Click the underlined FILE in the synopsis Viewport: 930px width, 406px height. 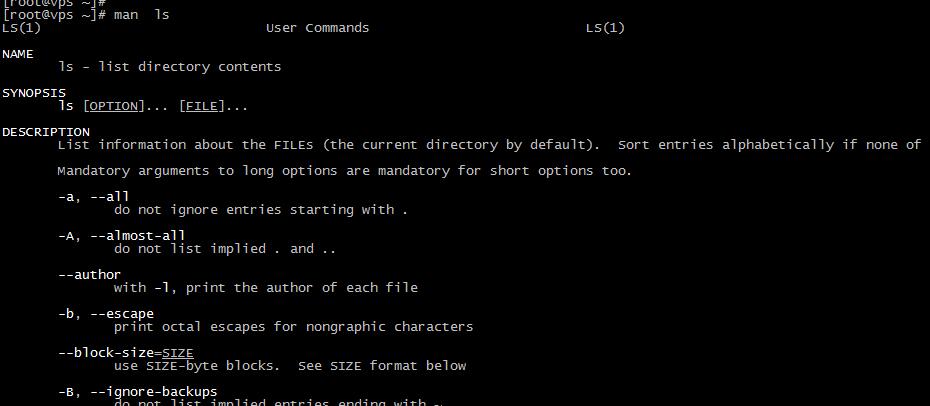pos(200,106)
